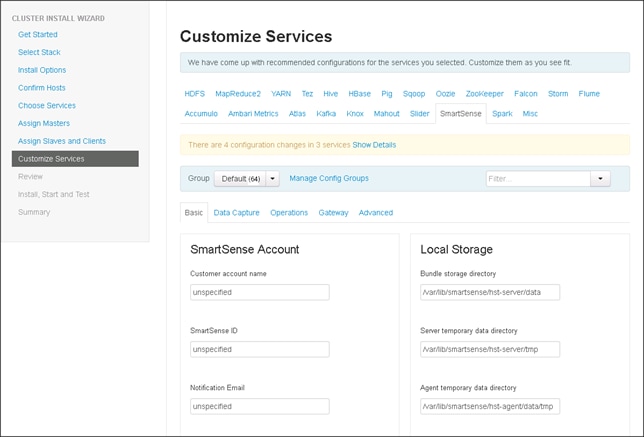Select the Basic settings tab
This screenshot has height=437, width=644.
click(x=194, y=213)
